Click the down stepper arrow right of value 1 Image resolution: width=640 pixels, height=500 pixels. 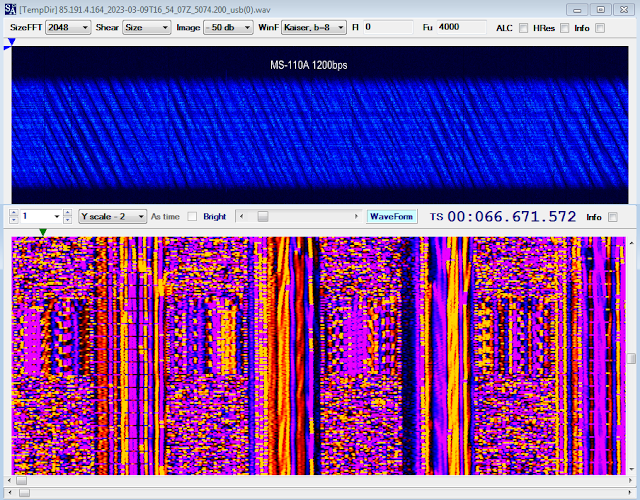pos(68,220)
